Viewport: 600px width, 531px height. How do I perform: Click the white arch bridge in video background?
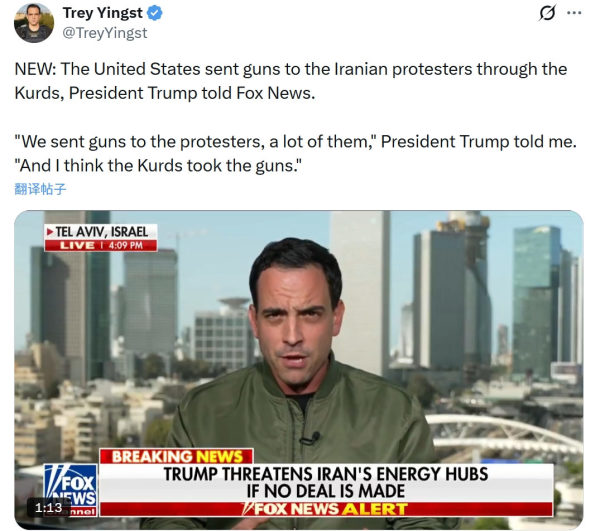504,432
